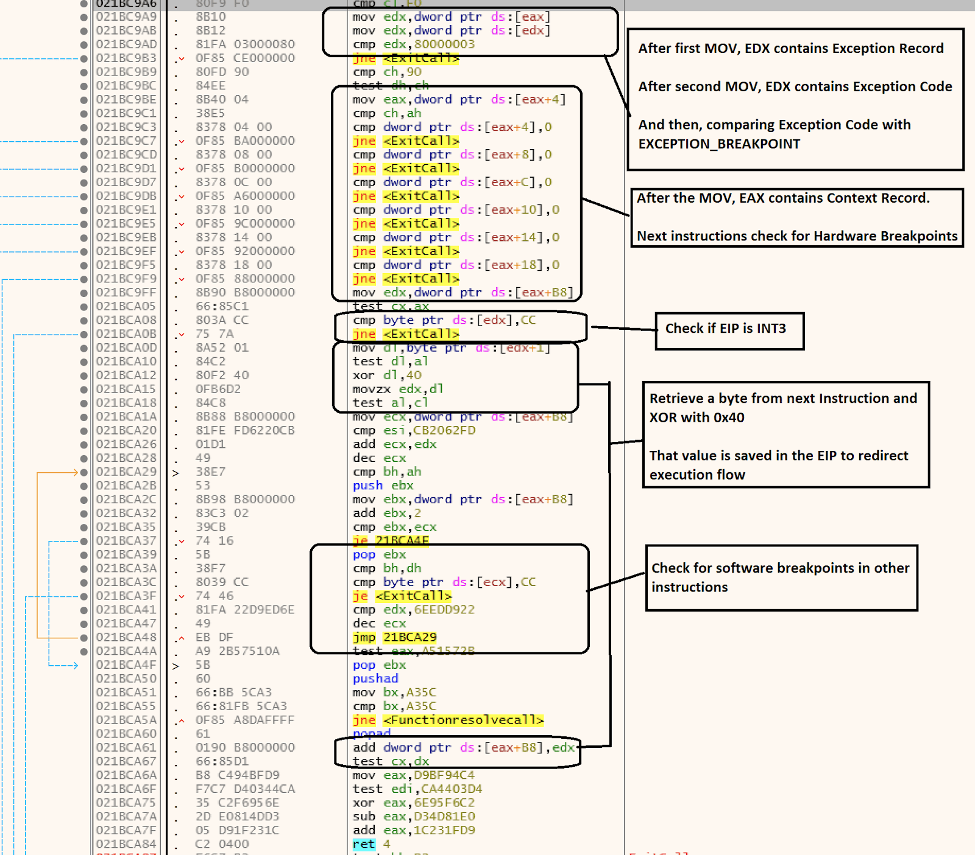
Task: Toggle breakpoint dot at address 021BCA3C
Action: 84,583
